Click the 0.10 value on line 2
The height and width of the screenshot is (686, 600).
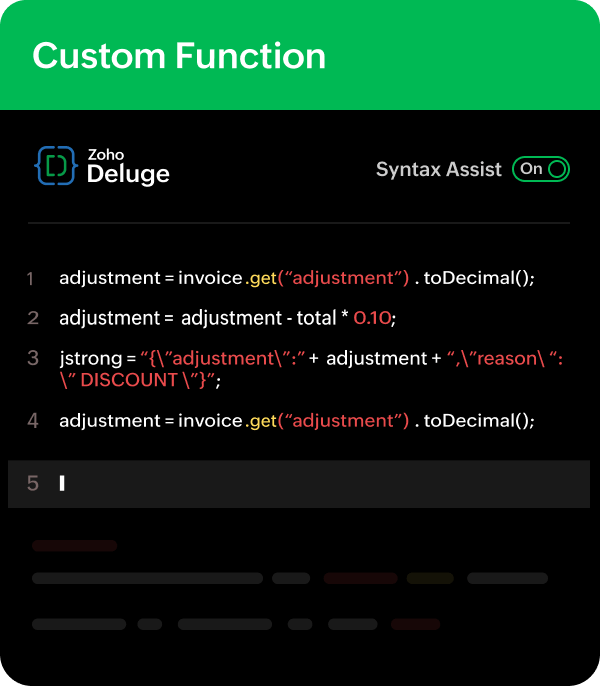tap(372, 318)
